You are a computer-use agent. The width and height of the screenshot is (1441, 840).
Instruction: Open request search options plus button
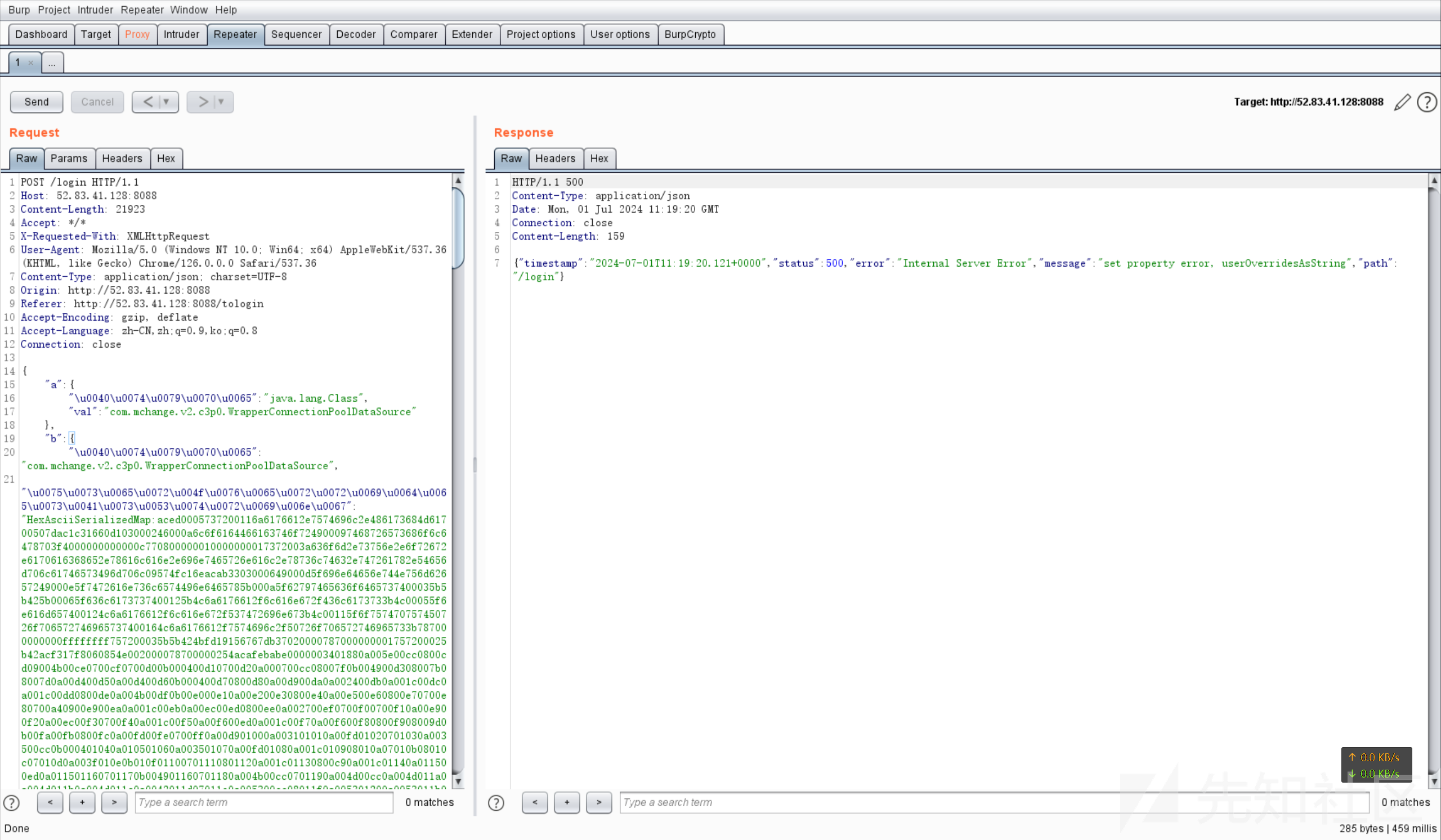tap(82, 802)
